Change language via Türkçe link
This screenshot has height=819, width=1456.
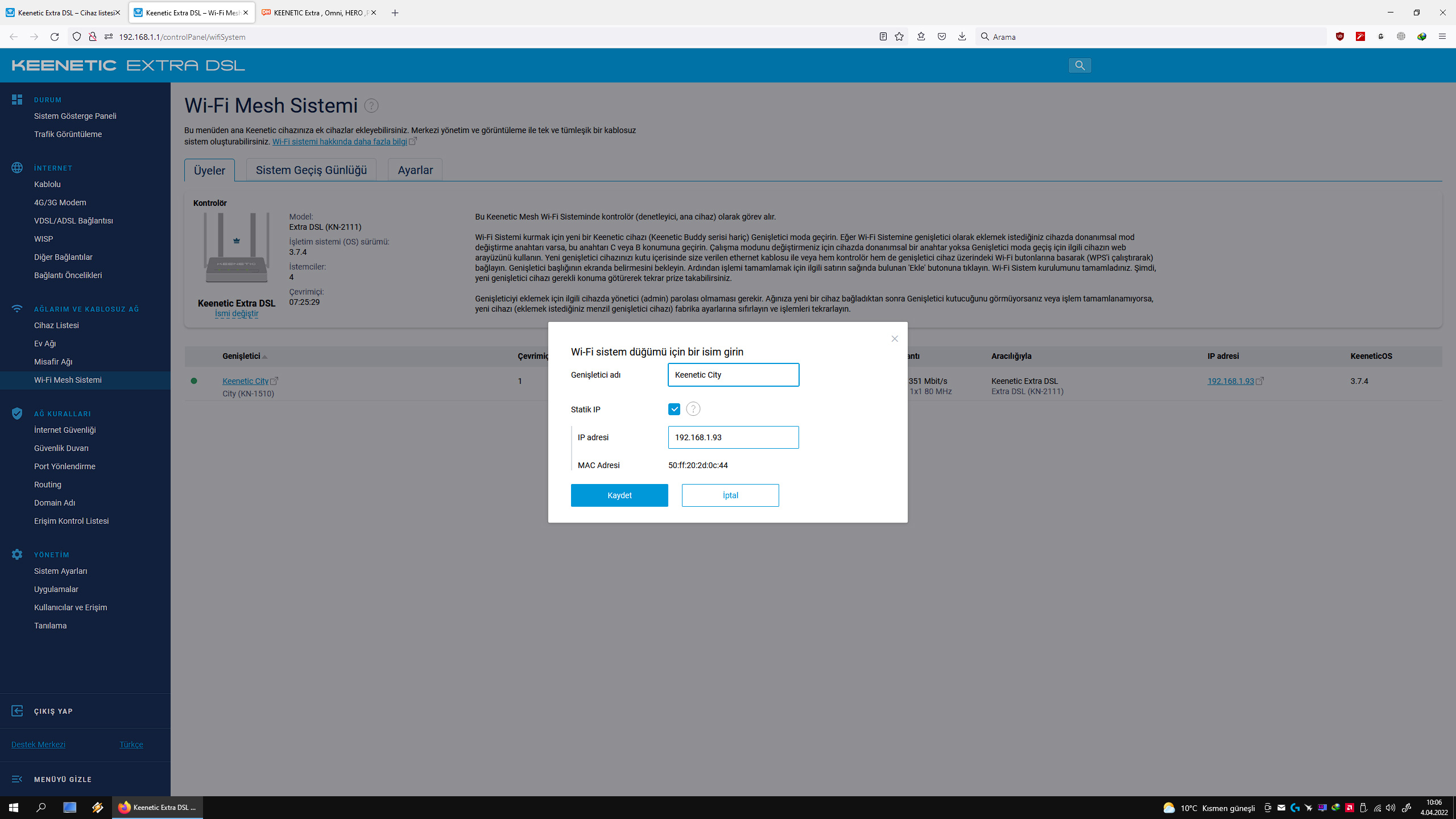point(131,744)
